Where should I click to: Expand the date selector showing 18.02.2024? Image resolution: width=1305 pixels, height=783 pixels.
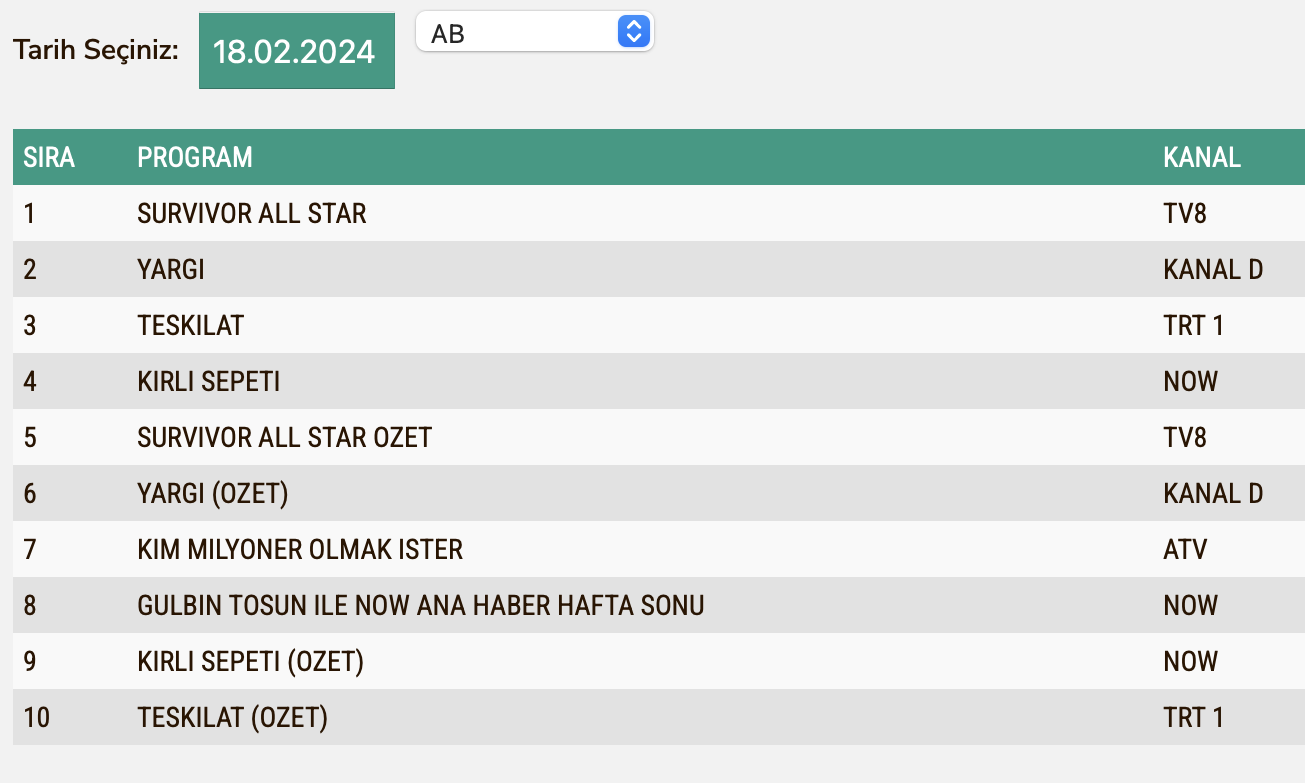click(x=296, y=51)
